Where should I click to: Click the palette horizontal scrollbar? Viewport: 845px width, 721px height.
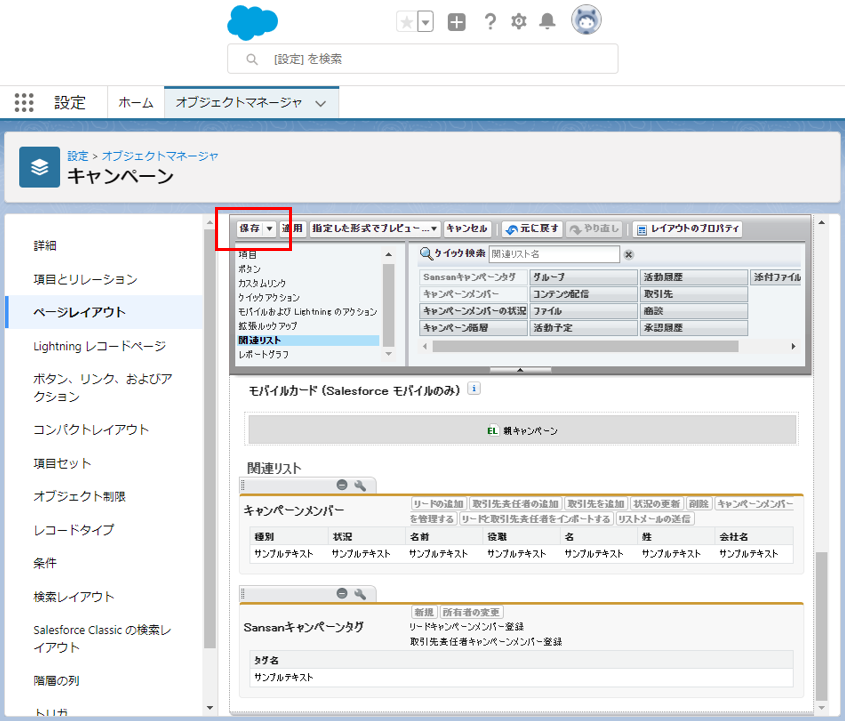(600, 346)
